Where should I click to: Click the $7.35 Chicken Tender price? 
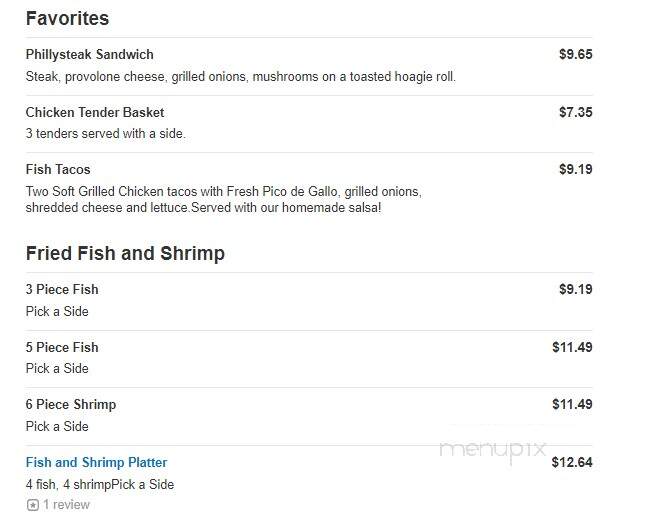pos(576,112)
